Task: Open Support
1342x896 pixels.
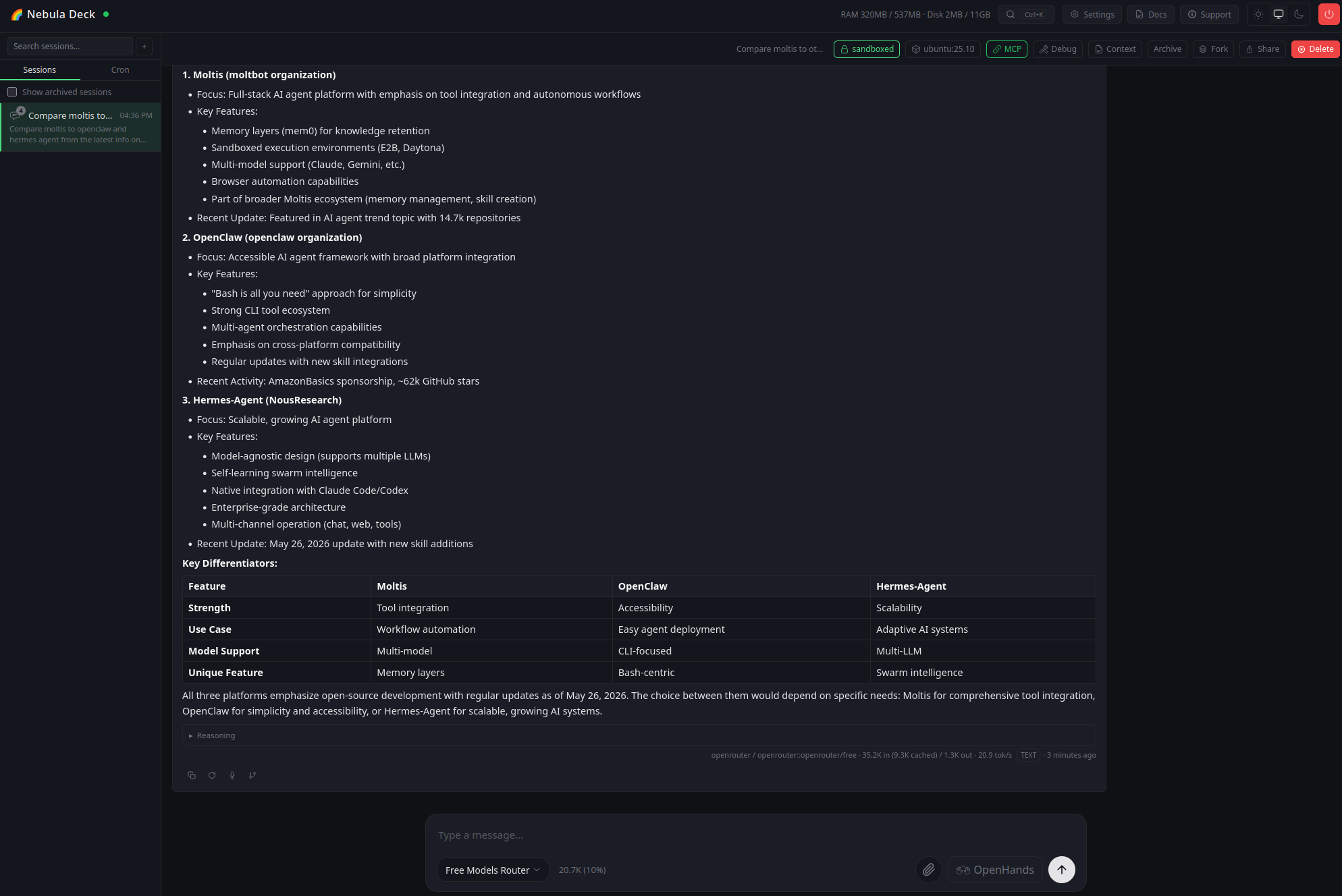Action: coord(1209,14)
